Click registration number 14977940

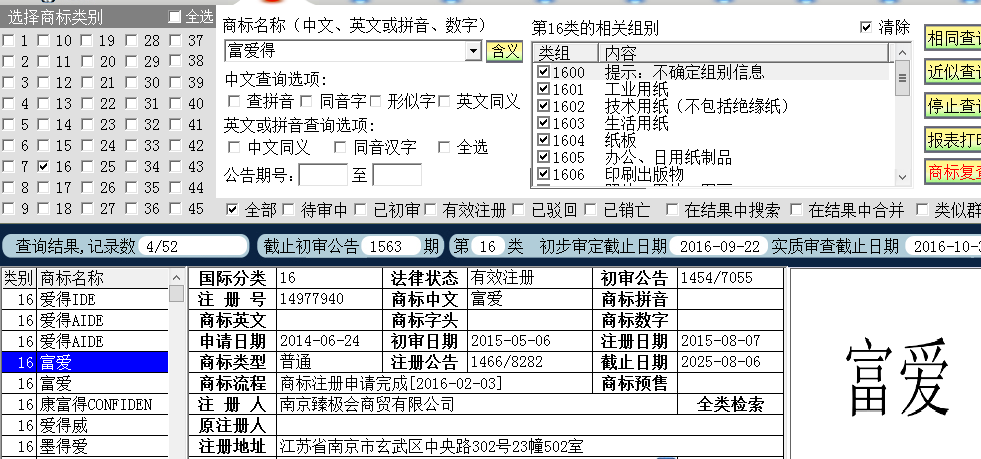click(x=312, y=299)
